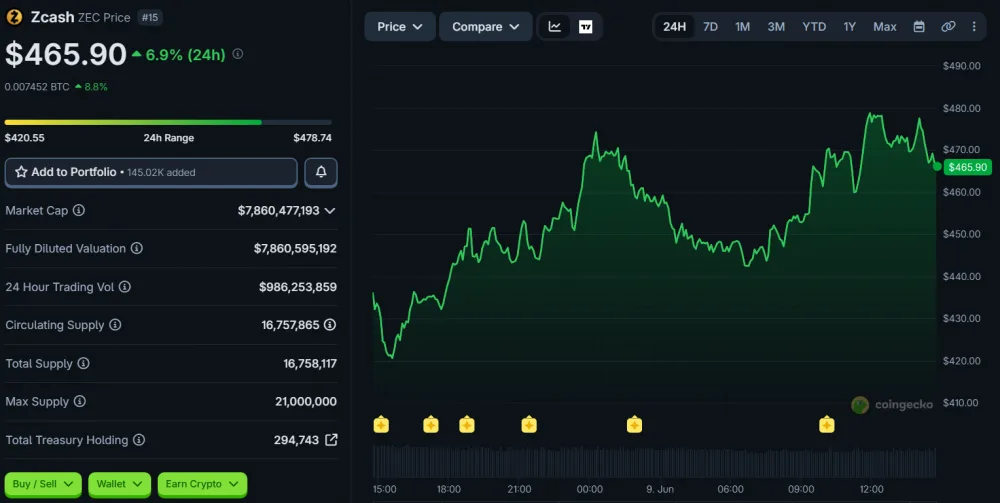Open the Earn Crypto dropdown
The width and height of the screenshot is (1000, 503).
[x=202, y=484]
